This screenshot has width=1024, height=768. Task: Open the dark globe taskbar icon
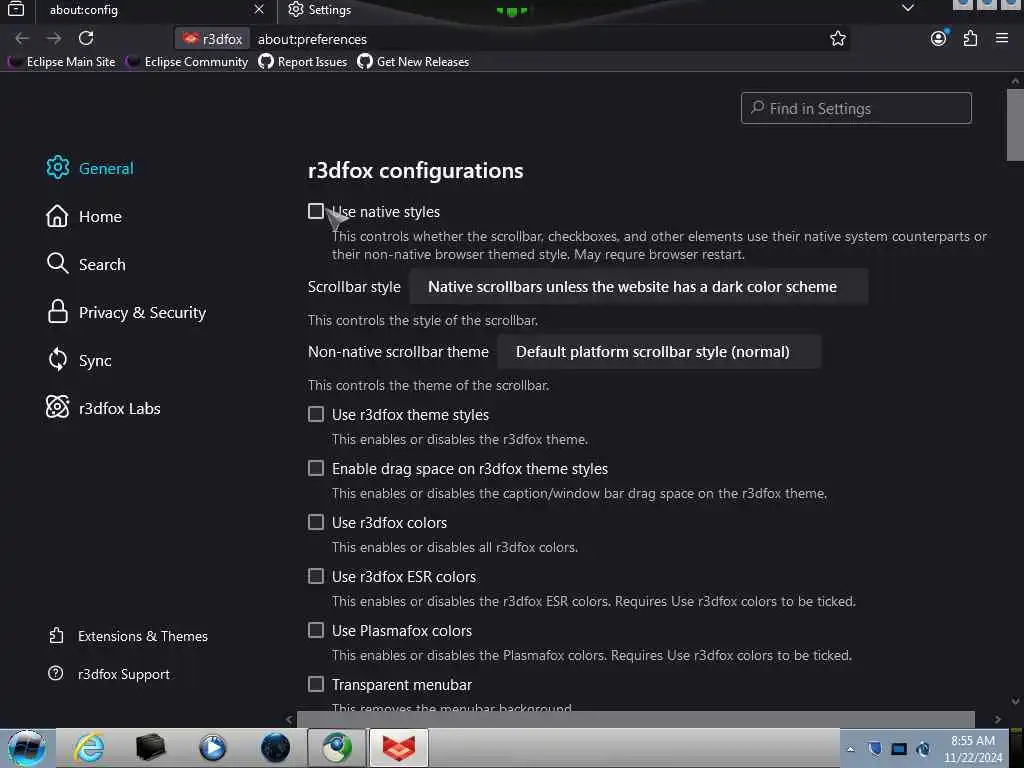[x=275, y=748]
